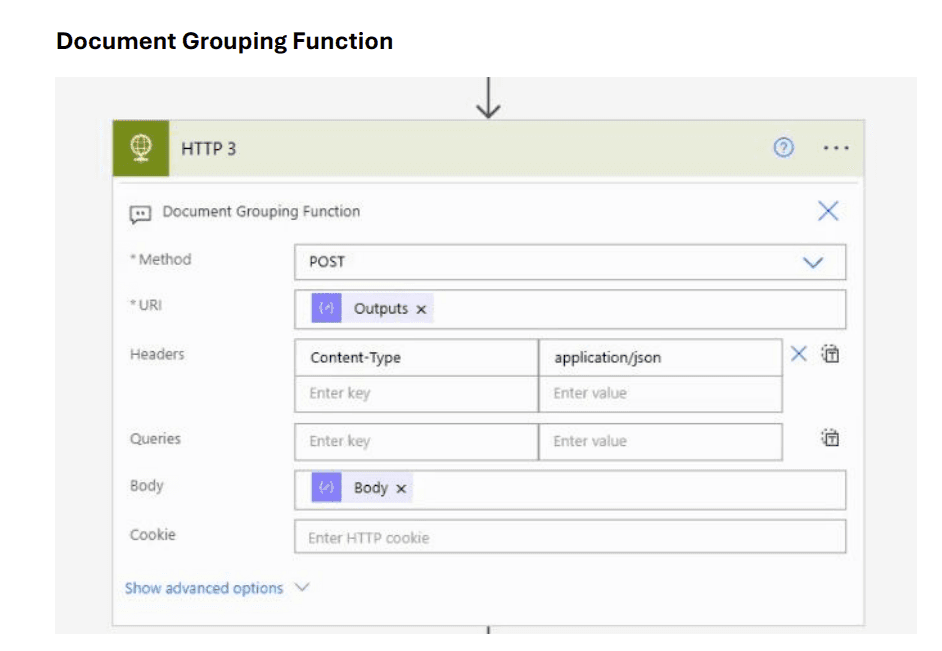The height and width of the screenshot is (651, 942).
Task: Click the empty Headers Enter value field
Action: [x=660, y=394]
